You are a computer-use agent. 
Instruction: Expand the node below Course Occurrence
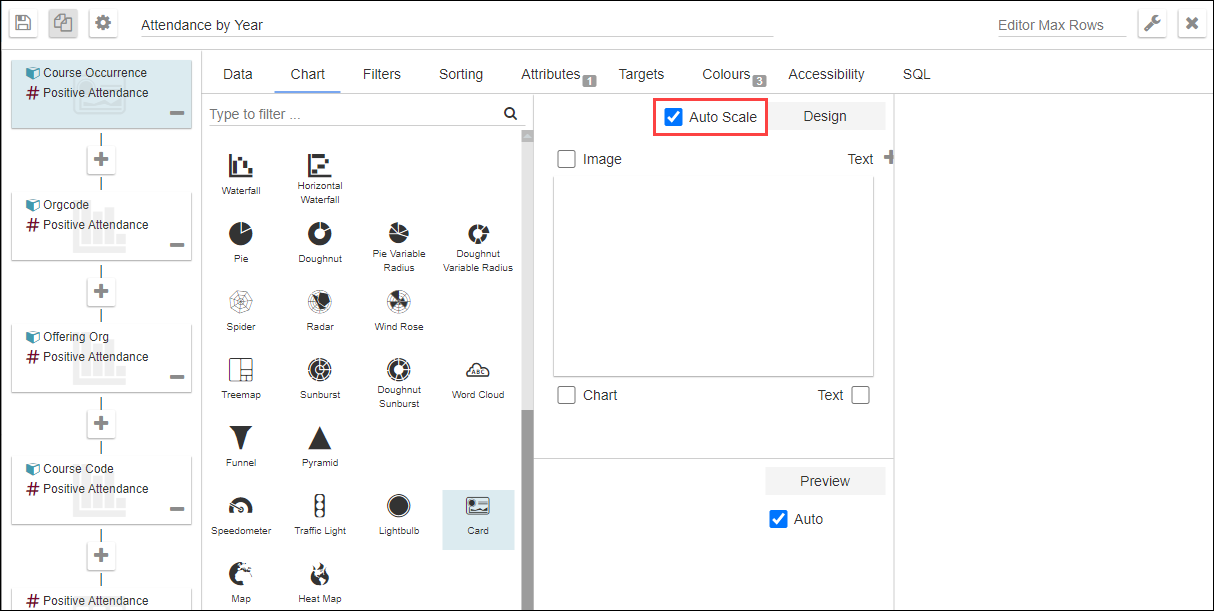(100, 158)
